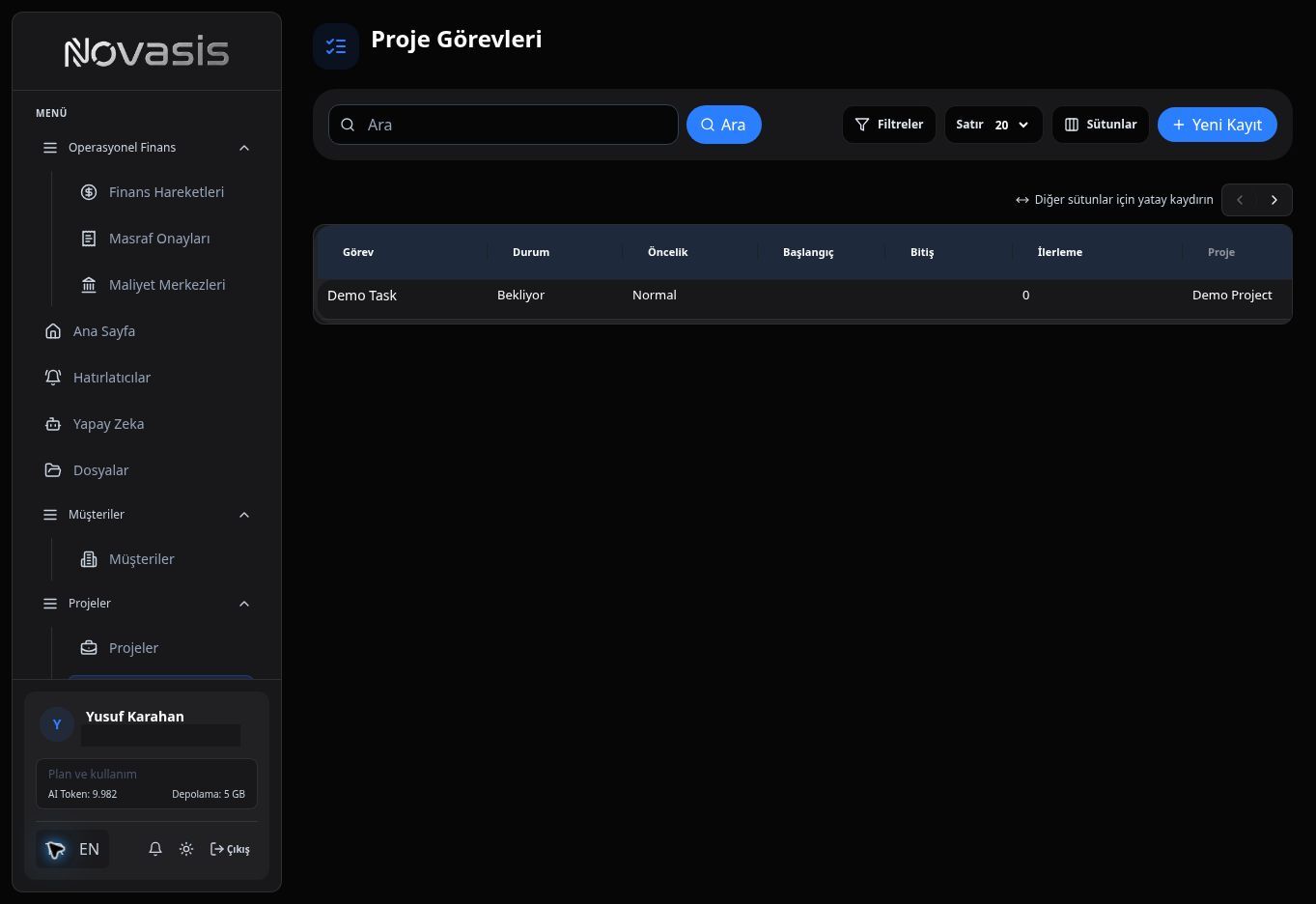Navigate to Ana Sayfa
This screenshot has height=904, width=1316.
click(x=147, y=331)
